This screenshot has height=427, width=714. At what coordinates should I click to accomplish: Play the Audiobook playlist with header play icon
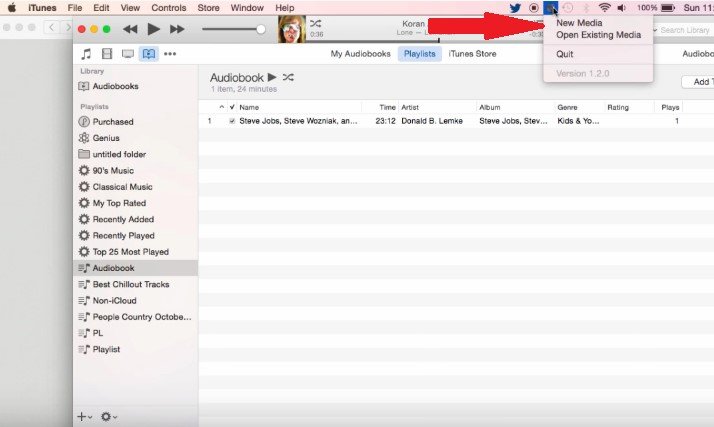(x=272, y=77)
